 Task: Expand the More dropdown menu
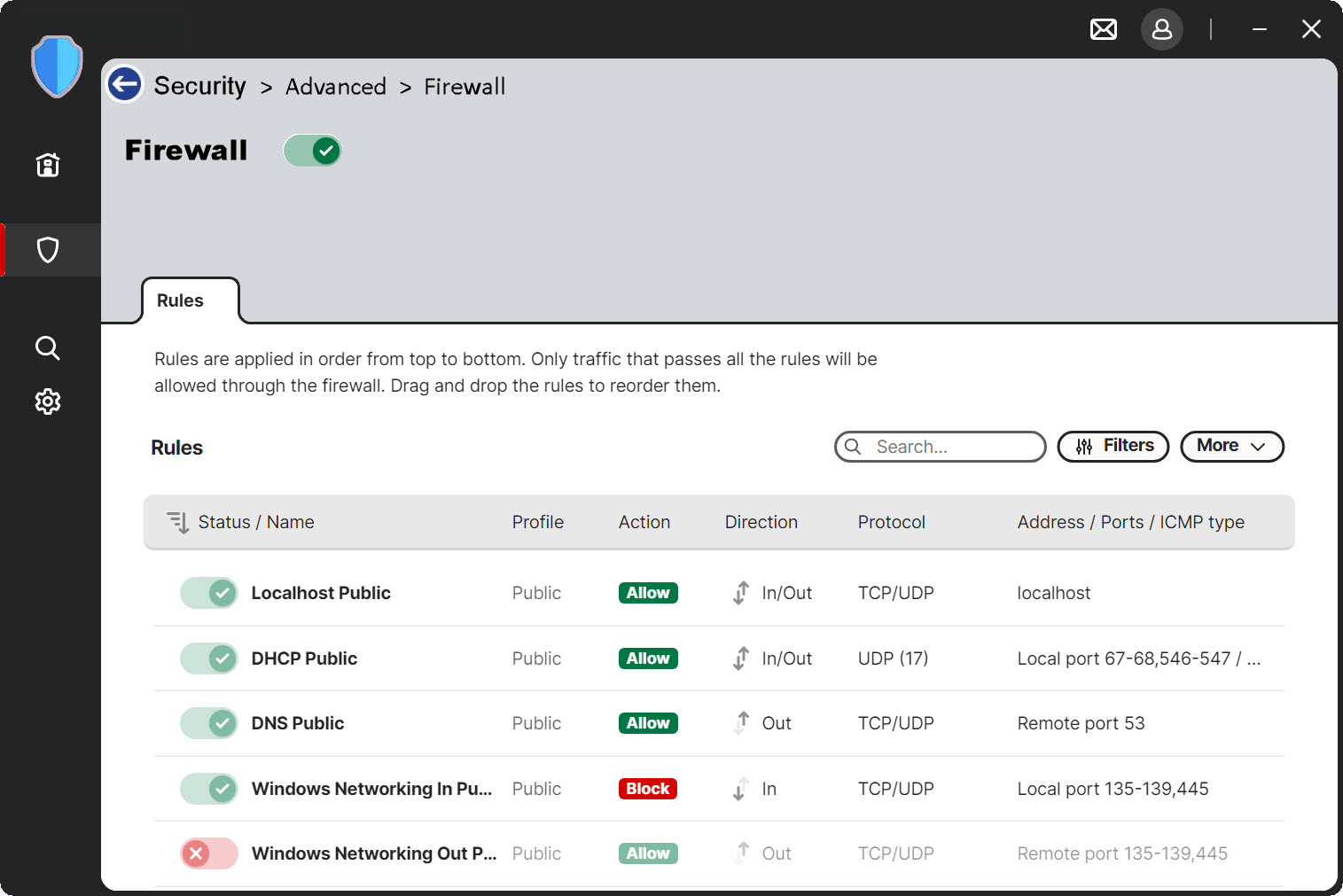1231,447
